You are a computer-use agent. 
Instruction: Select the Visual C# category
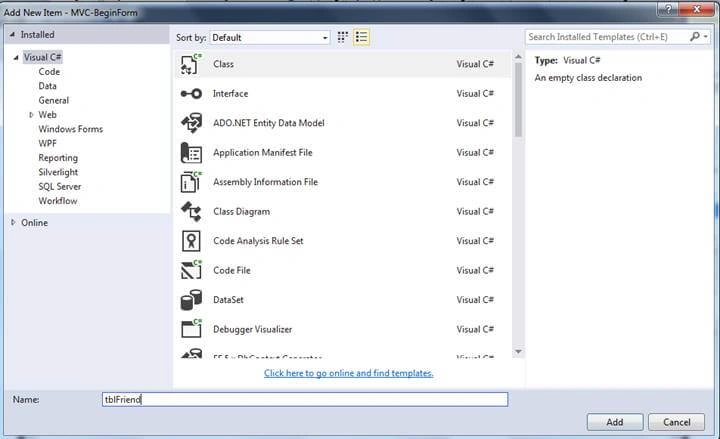(x=42, y=57)
